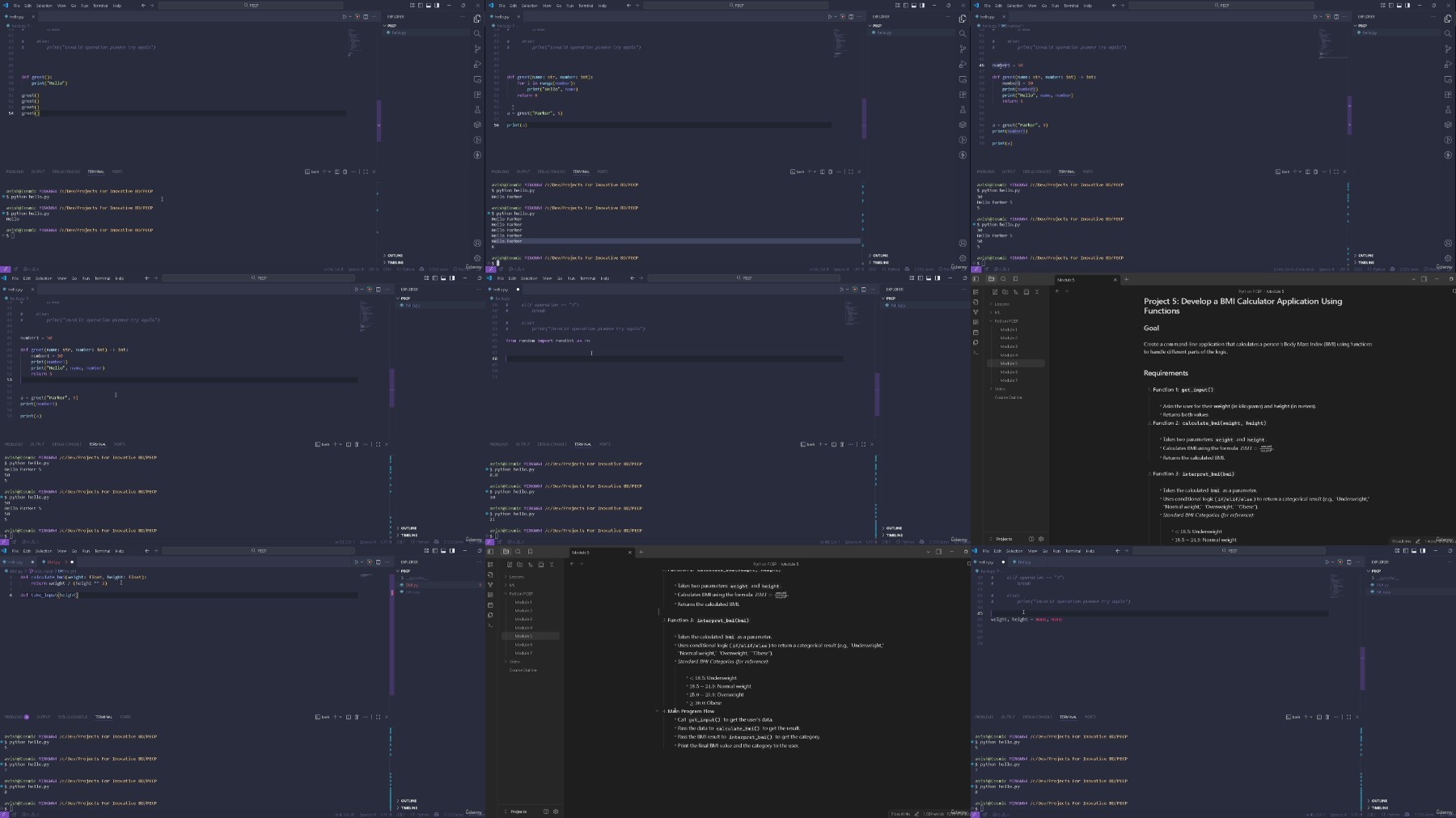
Task: Expand OUTLINE section in the for-loop greet window
Action: tap(879, 256)
